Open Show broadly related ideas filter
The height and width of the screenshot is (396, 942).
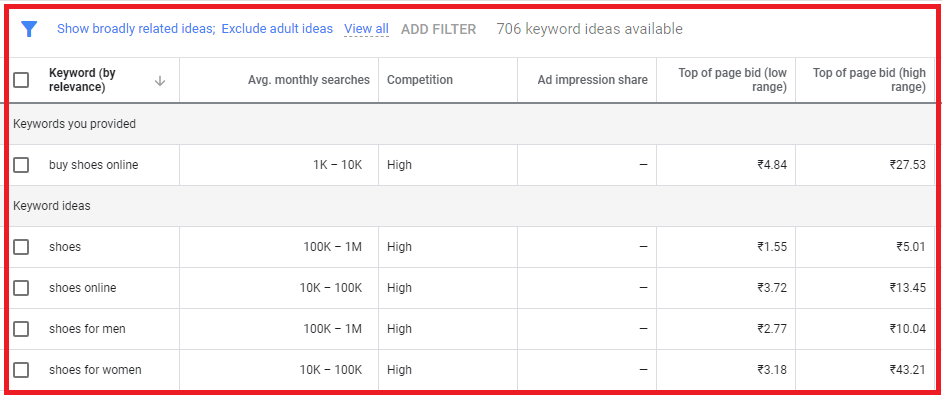point(136,29)
